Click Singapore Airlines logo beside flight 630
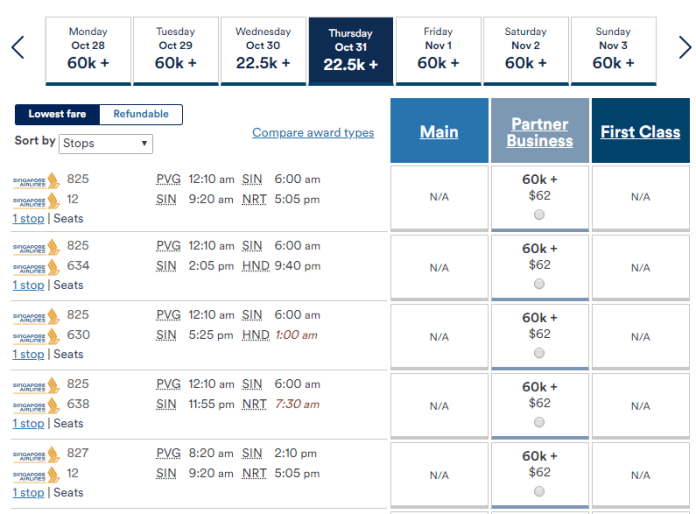This screenshot has height=514, width=696. 36,336
